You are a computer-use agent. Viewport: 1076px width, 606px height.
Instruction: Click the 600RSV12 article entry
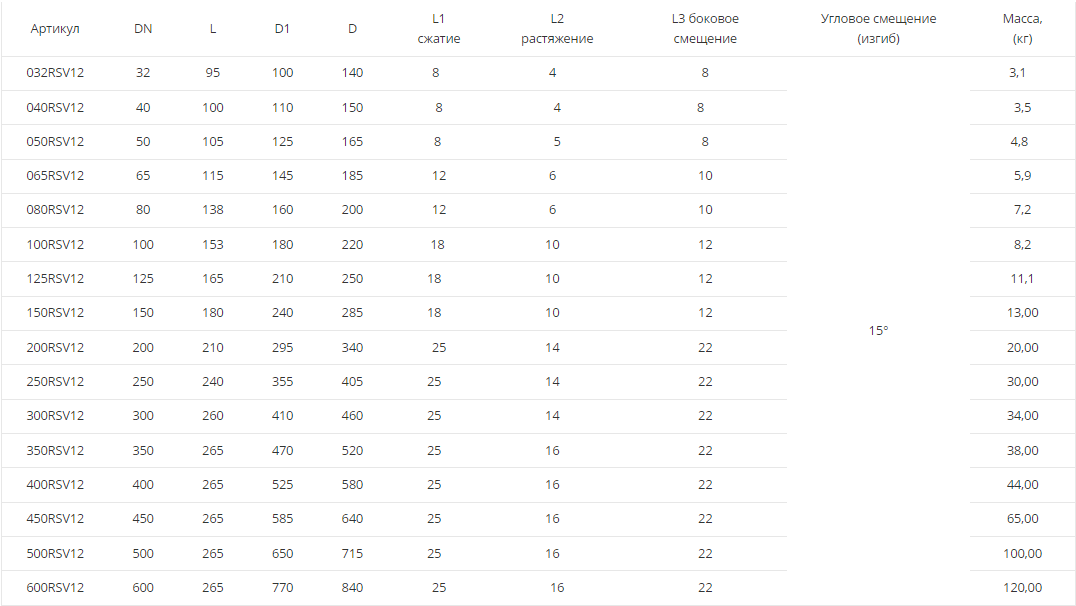[x=55, y=588]
